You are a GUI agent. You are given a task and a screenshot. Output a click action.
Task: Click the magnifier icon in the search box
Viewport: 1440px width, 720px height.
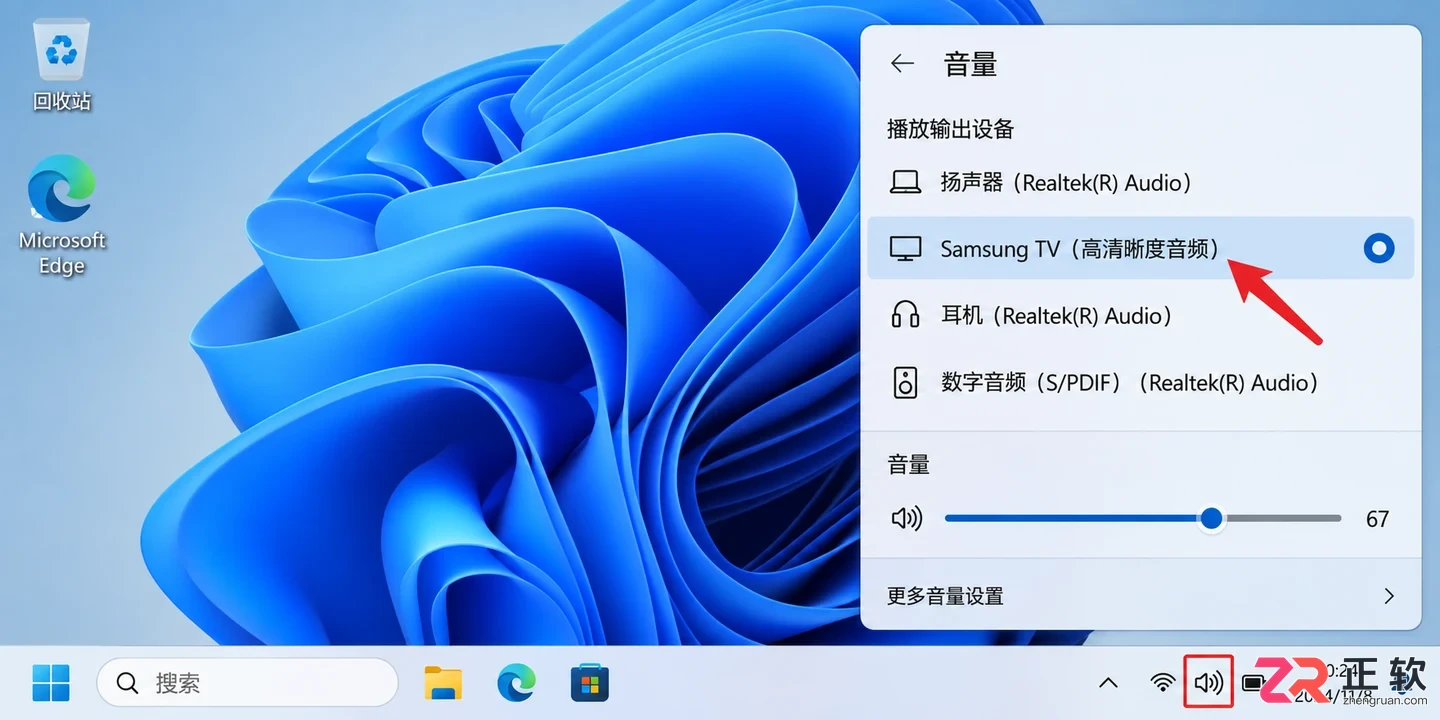click(x=128, y=684)
